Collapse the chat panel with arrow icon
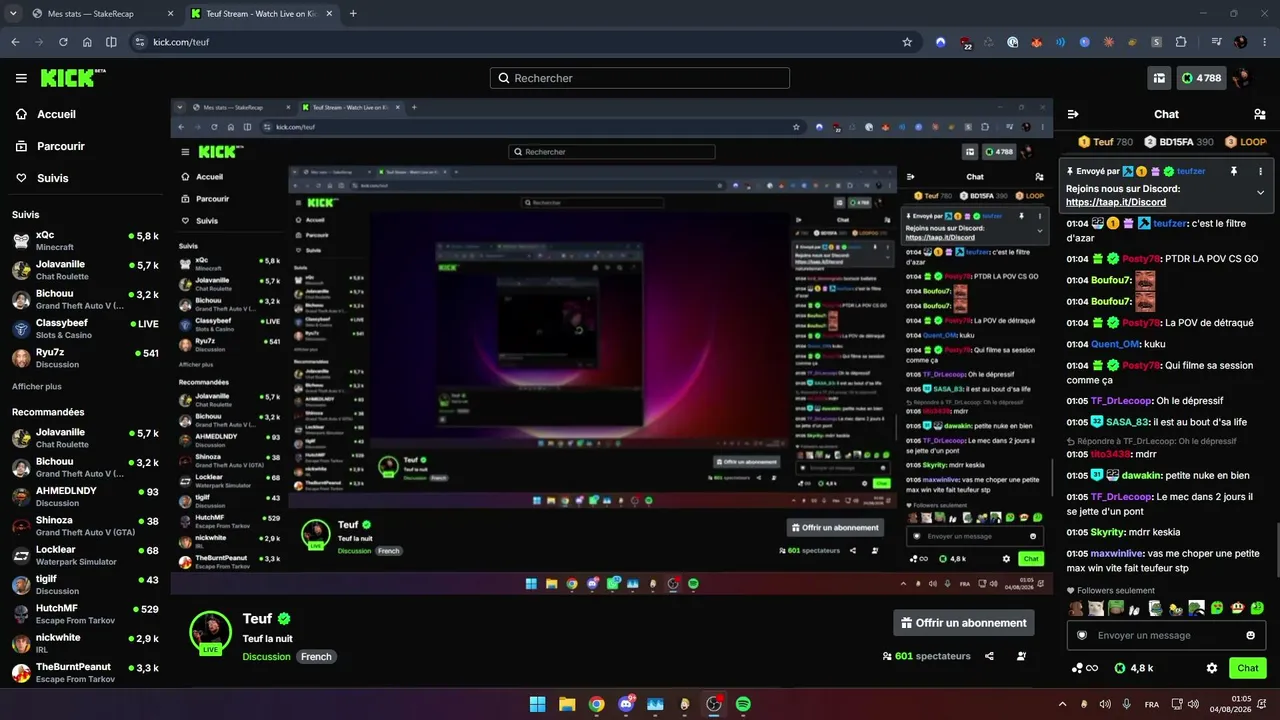This screenshot has width=1280, height=720. pos(1073,114)
